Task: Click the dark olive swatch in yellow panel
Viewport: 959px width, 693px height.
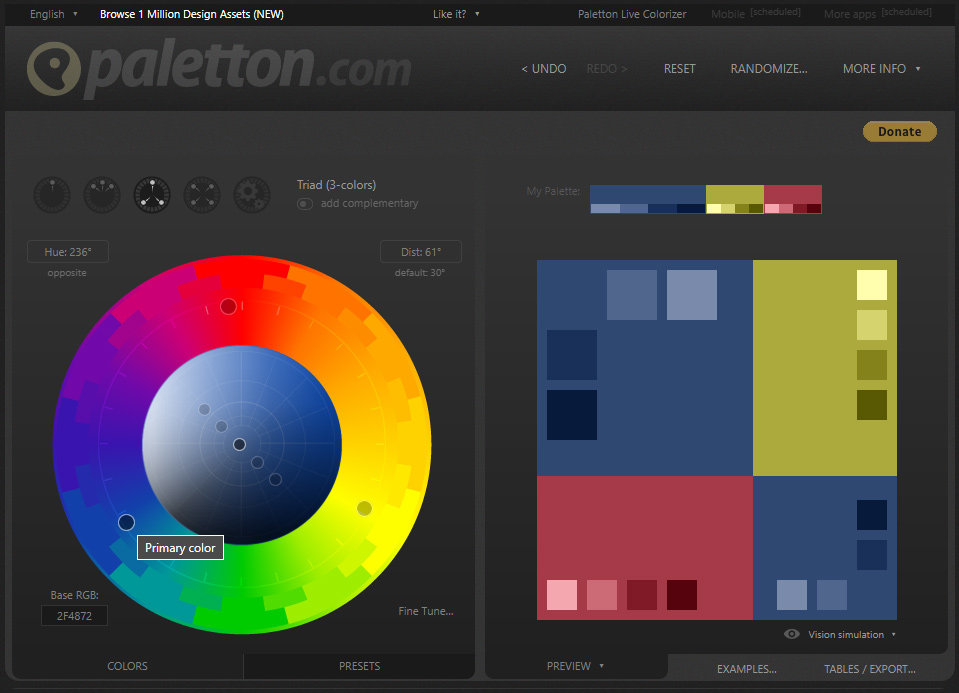Action: pos(872,405)
